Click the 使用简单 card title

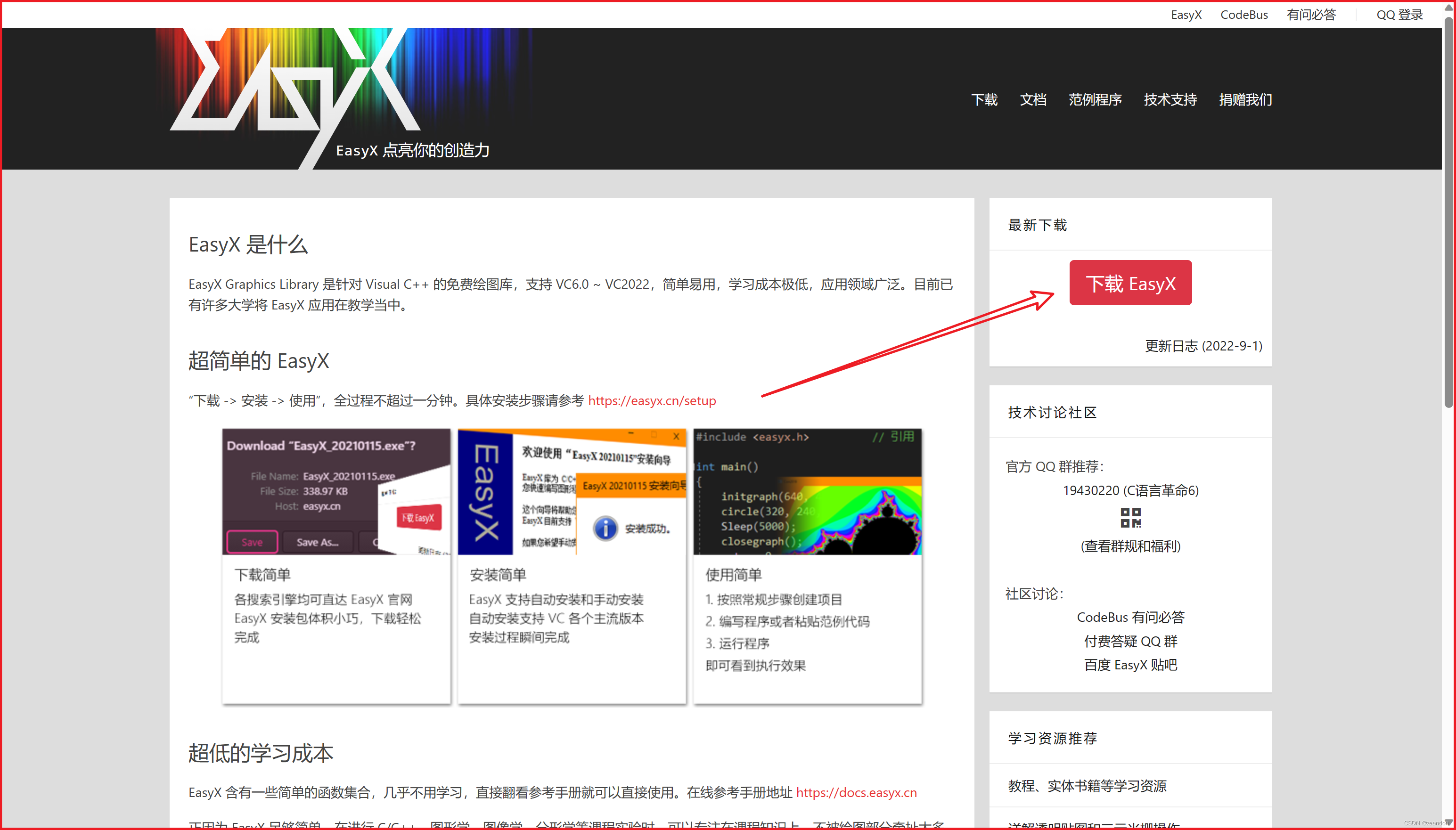[734, 575]
